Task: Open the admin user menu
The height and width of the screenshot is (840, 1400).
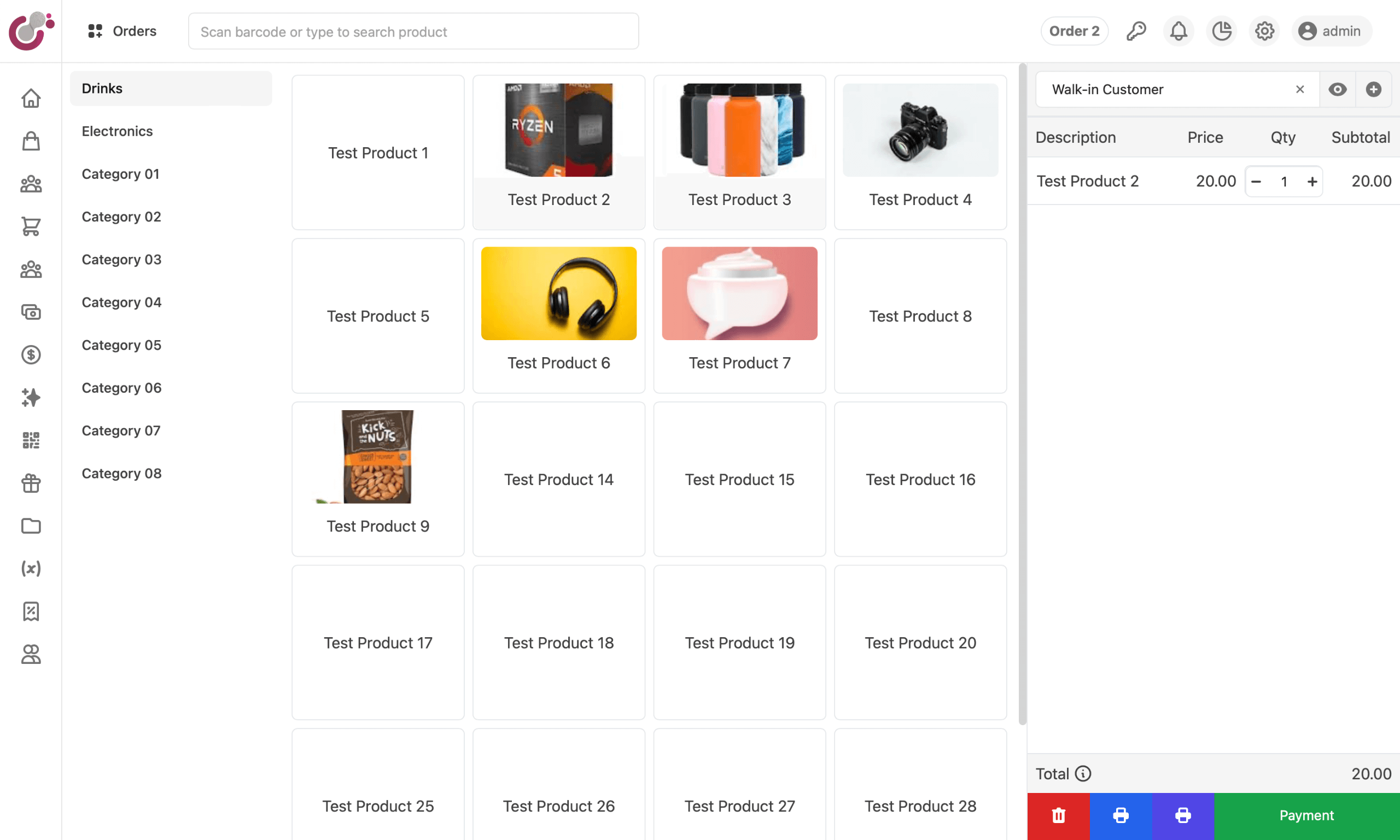Action: coord(1331,31)
